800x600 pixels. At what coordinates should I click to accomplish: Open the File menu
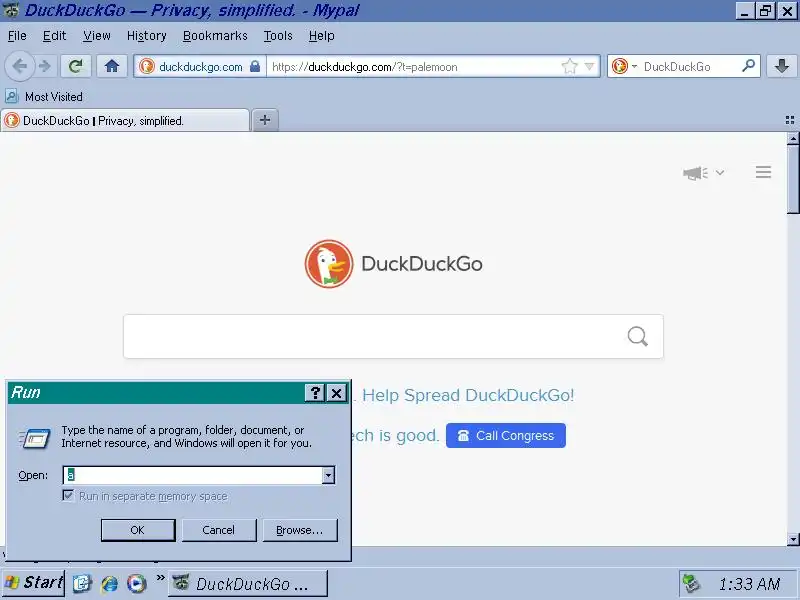click(17, 36)
